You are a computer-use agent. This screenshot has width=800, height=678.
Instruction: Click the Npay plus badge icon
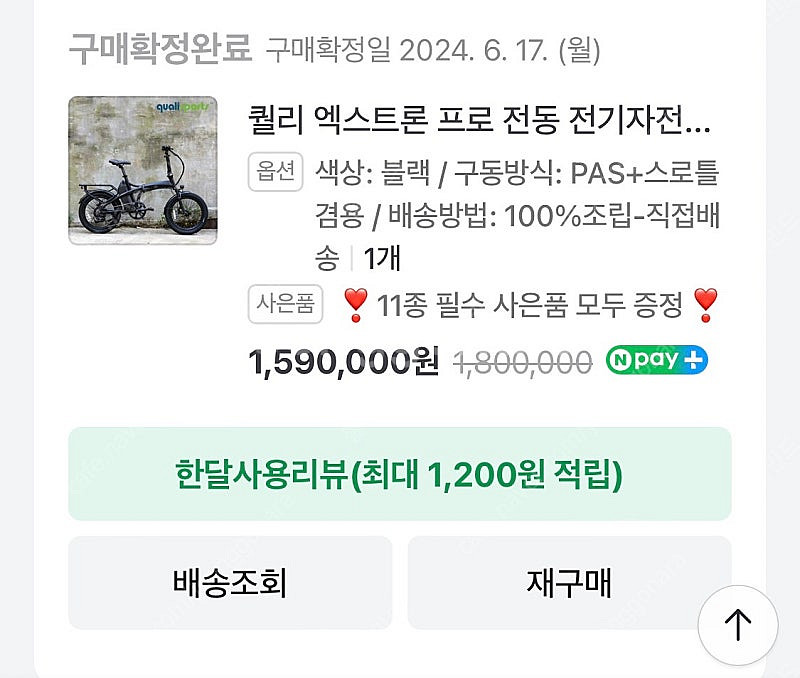(x=656, y=360)
